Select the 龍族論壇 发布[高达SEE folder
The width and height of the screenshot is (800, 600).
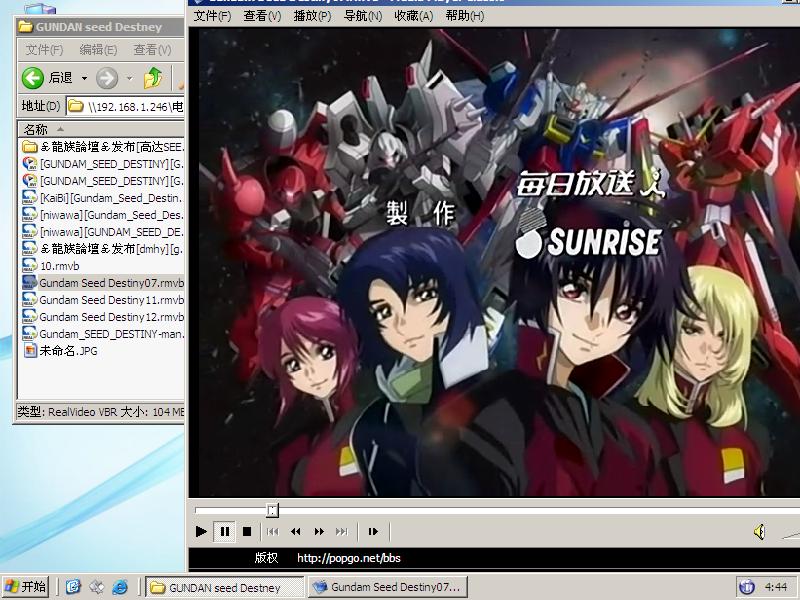(103, 147)
